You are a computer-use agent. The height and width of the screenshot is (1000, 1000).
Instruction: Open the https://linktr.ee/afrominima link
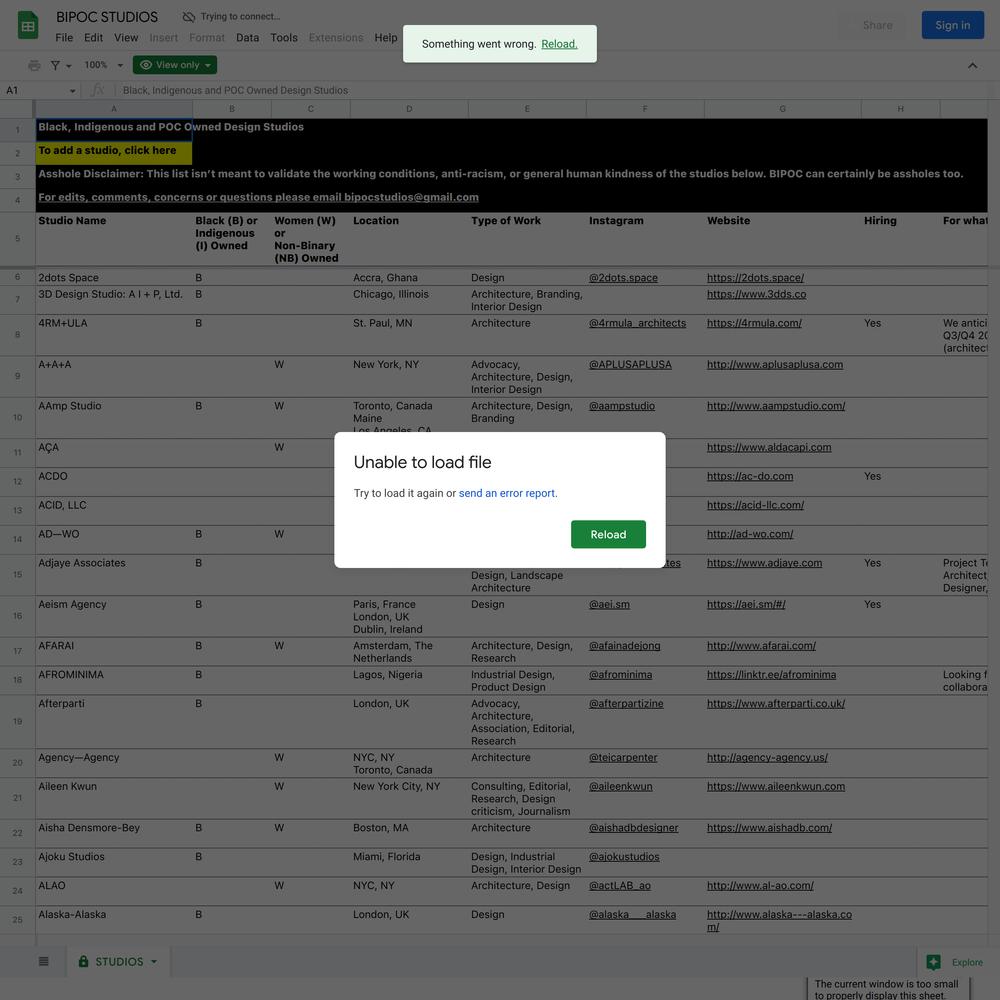click(x=772, y=675)
